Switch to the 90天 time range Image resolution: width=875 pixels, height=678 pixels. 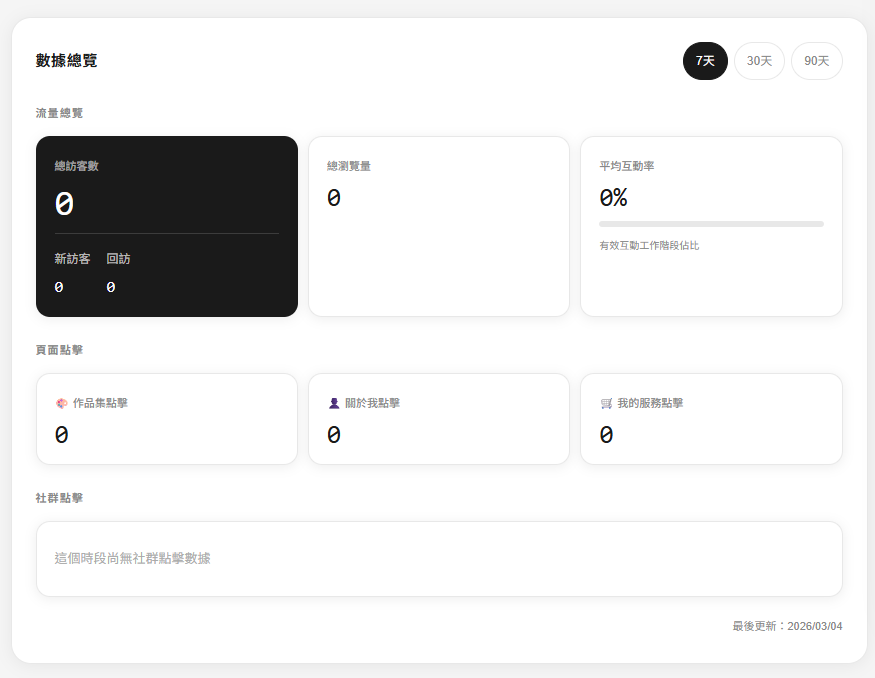click(x=816, y=61)
